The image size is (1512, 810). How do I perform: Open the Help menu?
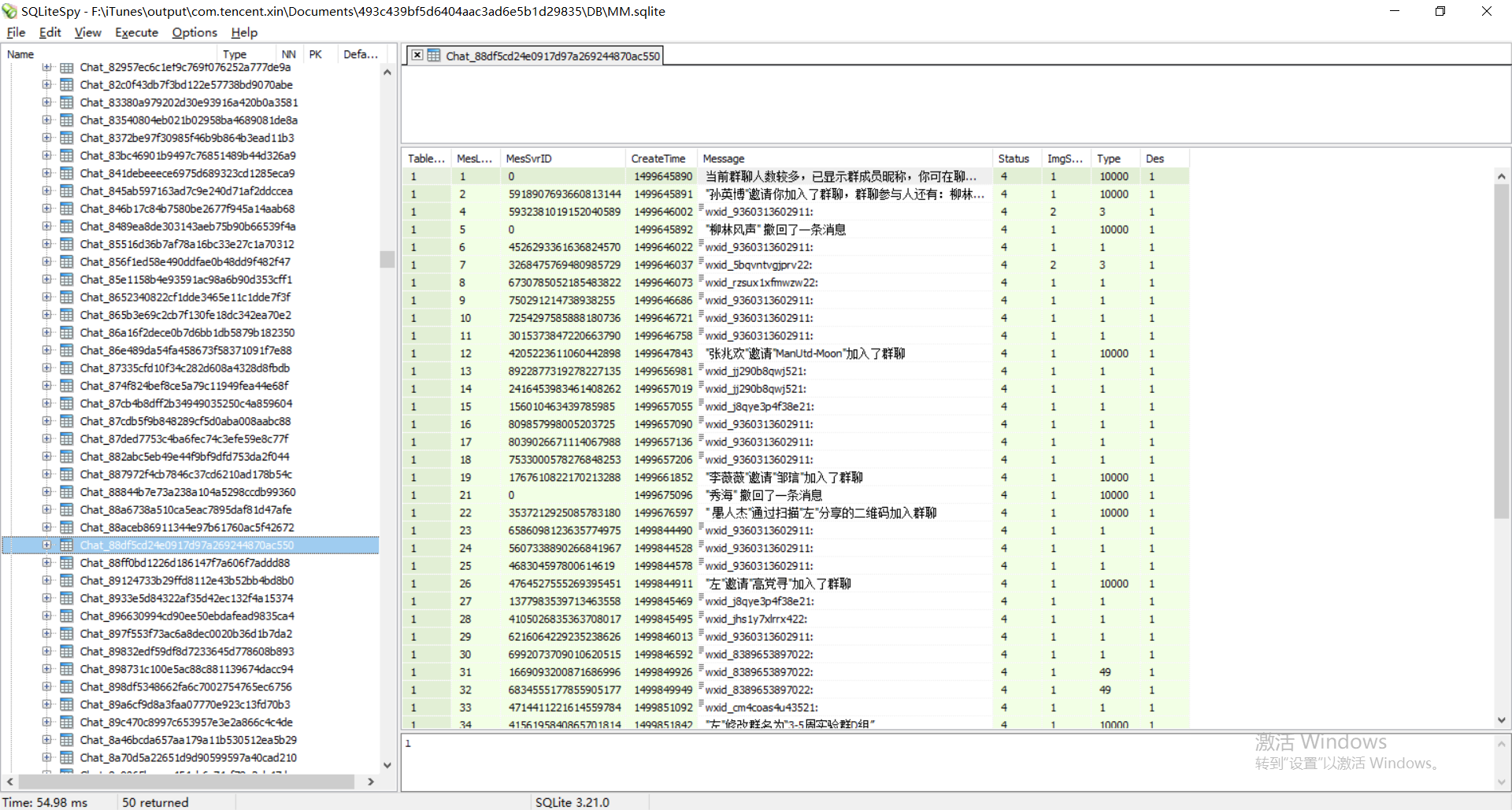pyautogui.click(x=244, y=32)
